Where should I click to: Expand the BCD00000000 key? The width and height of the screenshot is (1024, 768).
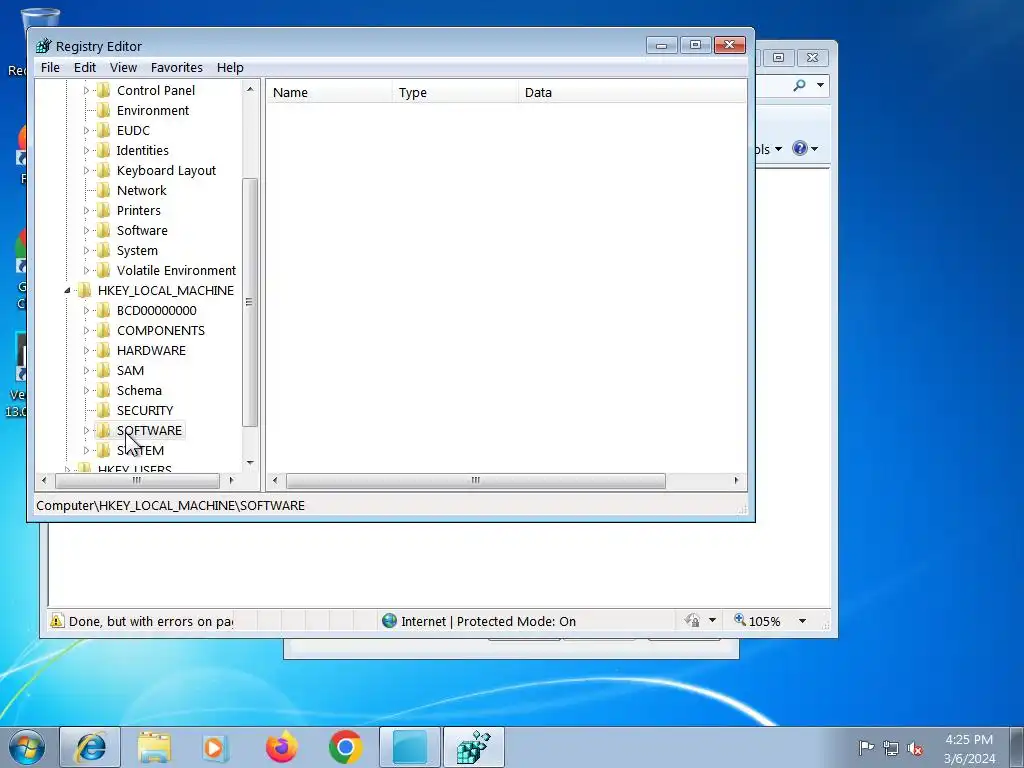click(86, 311)
